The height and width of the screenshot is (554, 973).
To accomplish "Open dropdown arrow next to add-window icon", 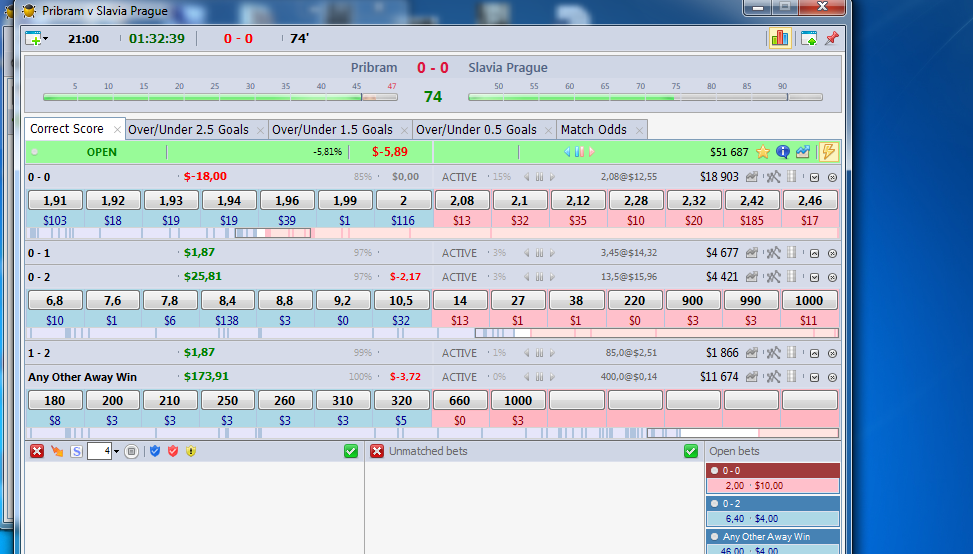I will tap(45, 39).
